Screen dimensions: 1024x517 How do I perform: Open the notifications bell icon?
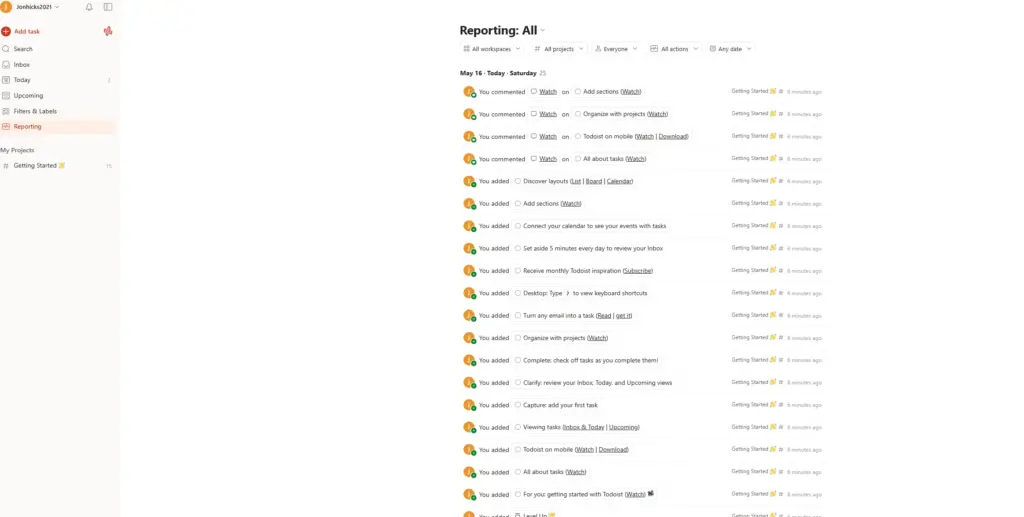click(89, 7)
